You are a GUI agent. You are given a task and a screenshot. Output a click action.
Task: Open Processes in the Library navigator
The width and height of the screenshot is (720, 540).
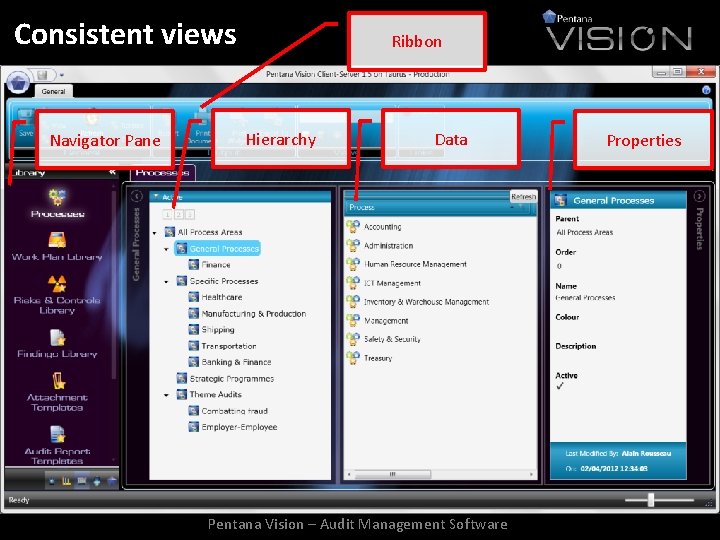(57, 203)
